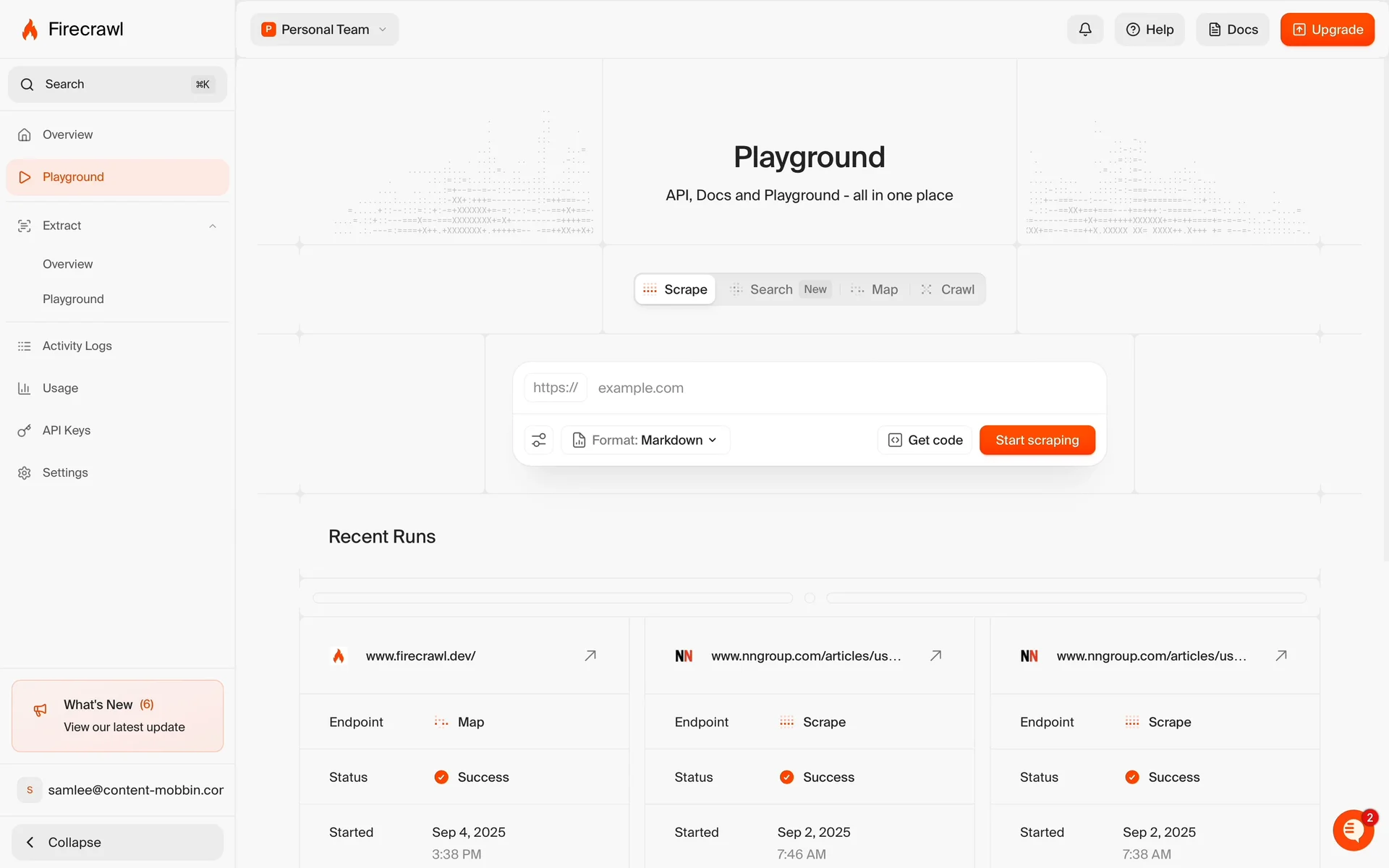This screenshot has height=868, width=1389.
Task: Go to API Keys page
Action: (x=66, y=430)
